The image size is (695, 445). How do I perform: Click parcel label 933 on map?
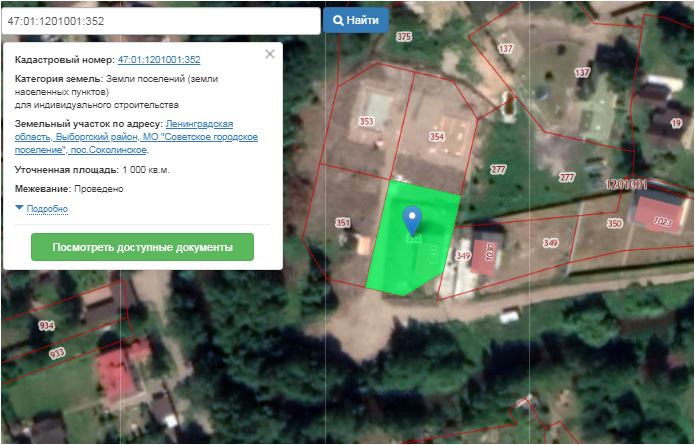click(x=57, y=353)
